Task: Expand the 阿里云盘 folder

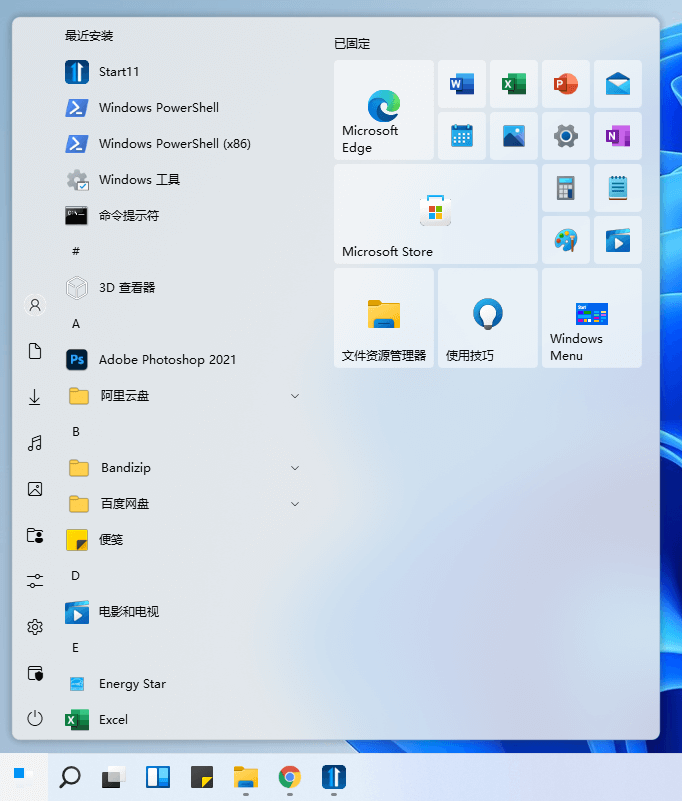Action: pos(295,396)
